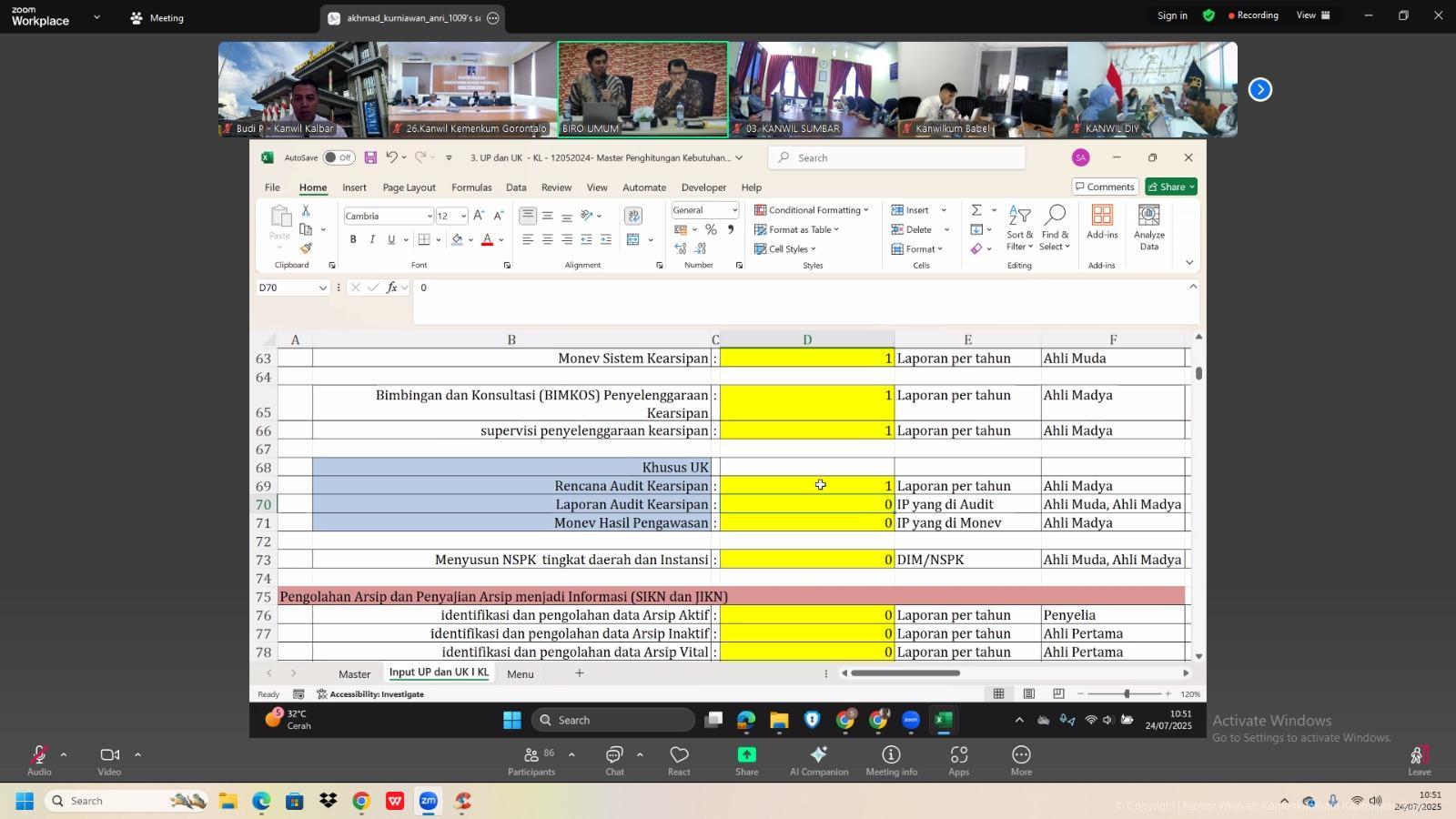Click the Italic formatting icon
Image resolution: width=1456 pixels, height=819 pixels.
372,239
